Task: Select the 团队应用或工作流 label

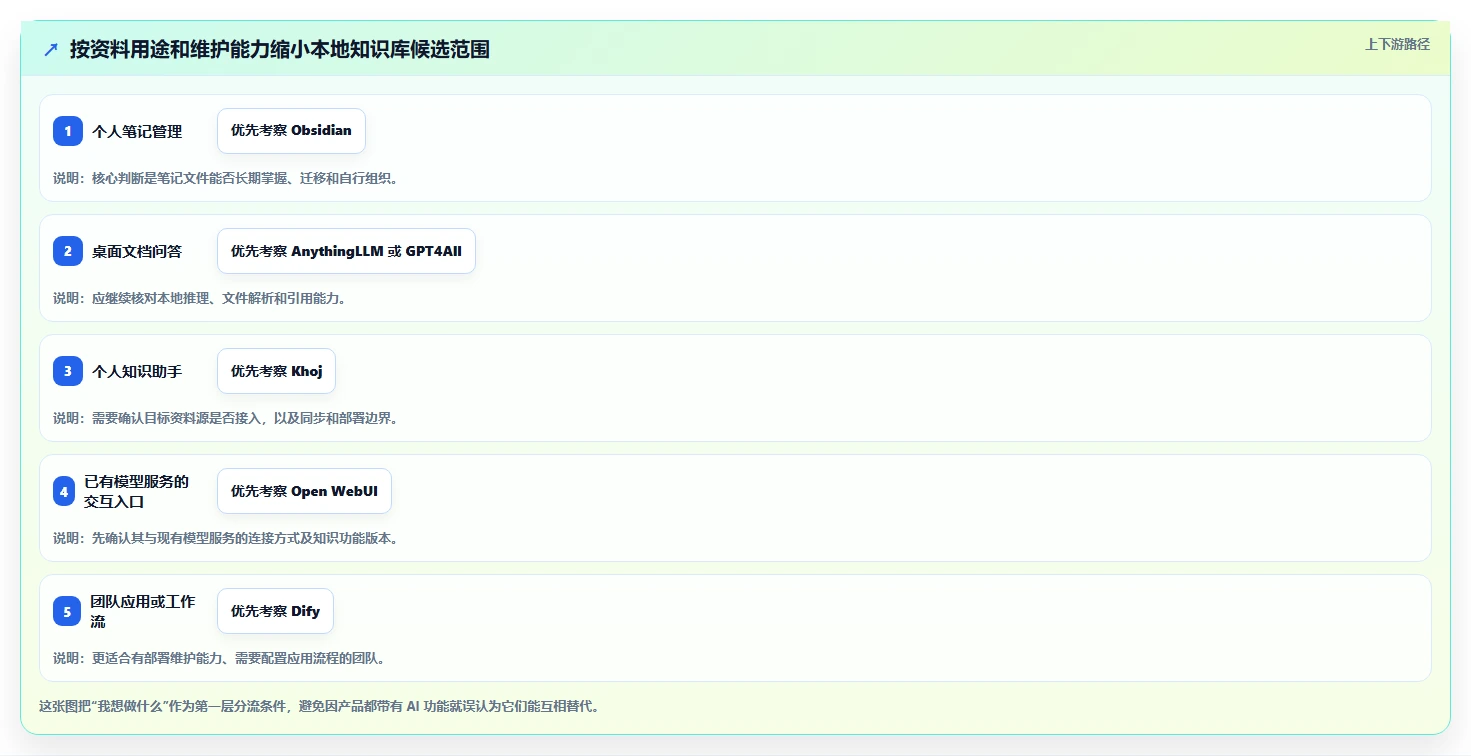Action: point(143,611)
